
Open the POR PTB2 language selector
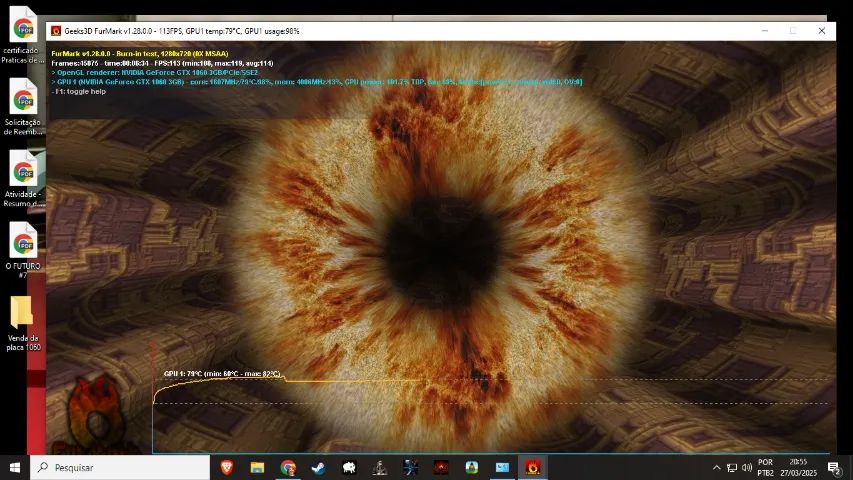click(x=765, y=467)
